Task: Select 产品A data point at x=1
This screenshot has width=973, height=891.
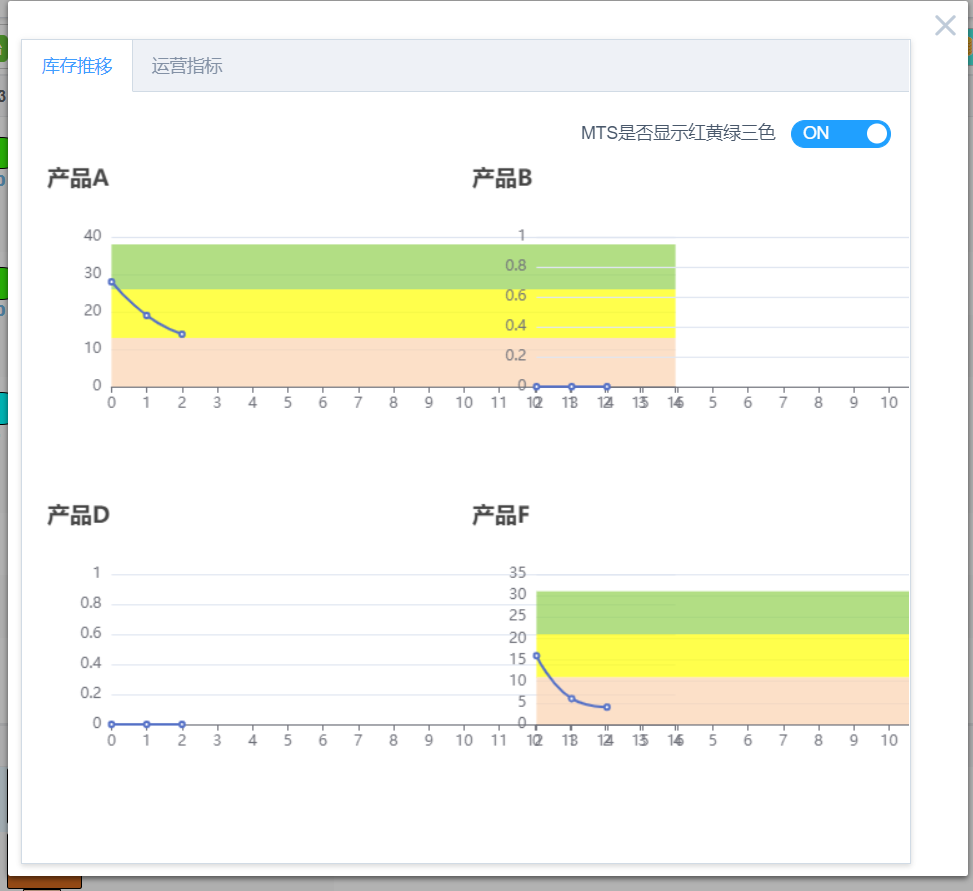Action: coord(146,315)
